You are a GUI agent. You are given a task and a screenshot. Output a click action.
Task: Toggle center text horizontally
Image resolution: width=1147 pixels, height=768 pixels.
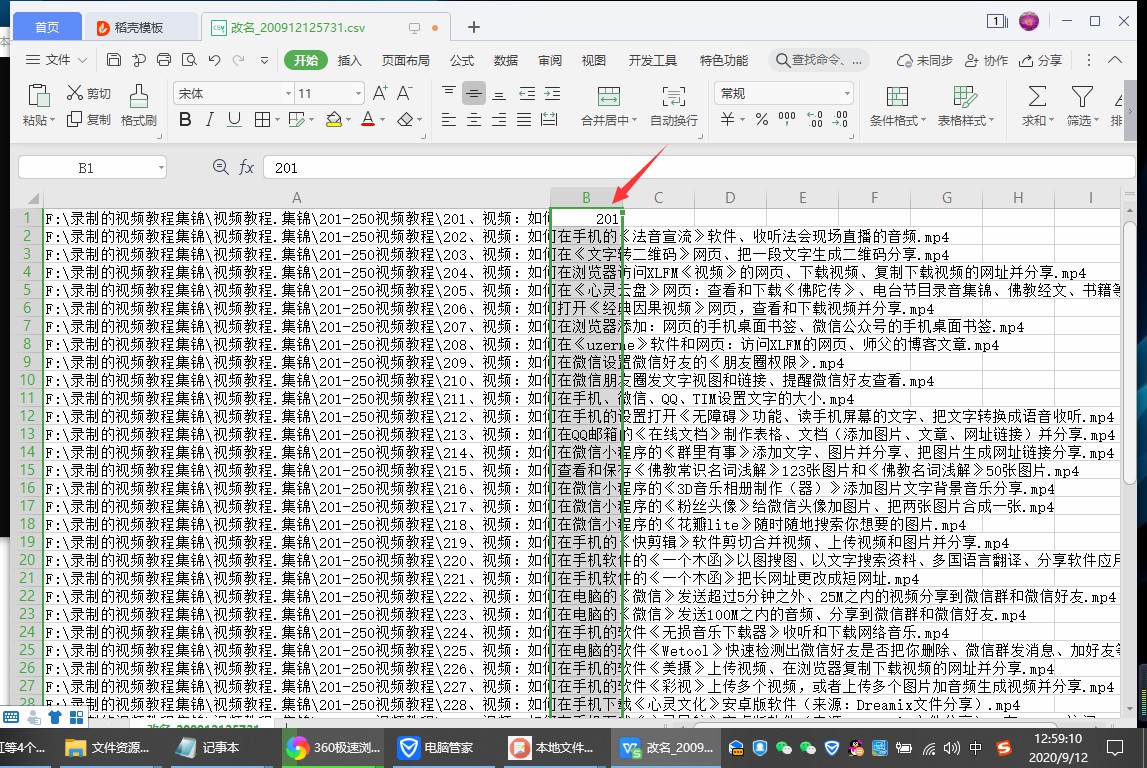pyautogui.click(x=474, y=119)
